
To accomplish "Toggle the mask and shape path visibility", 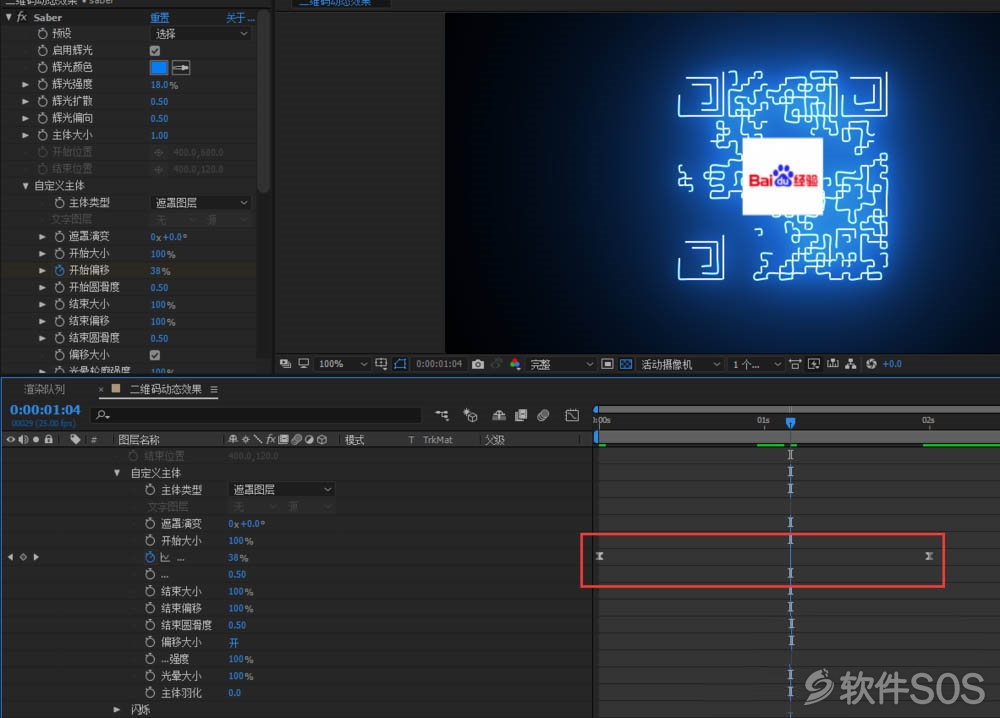I will point(400,363).
